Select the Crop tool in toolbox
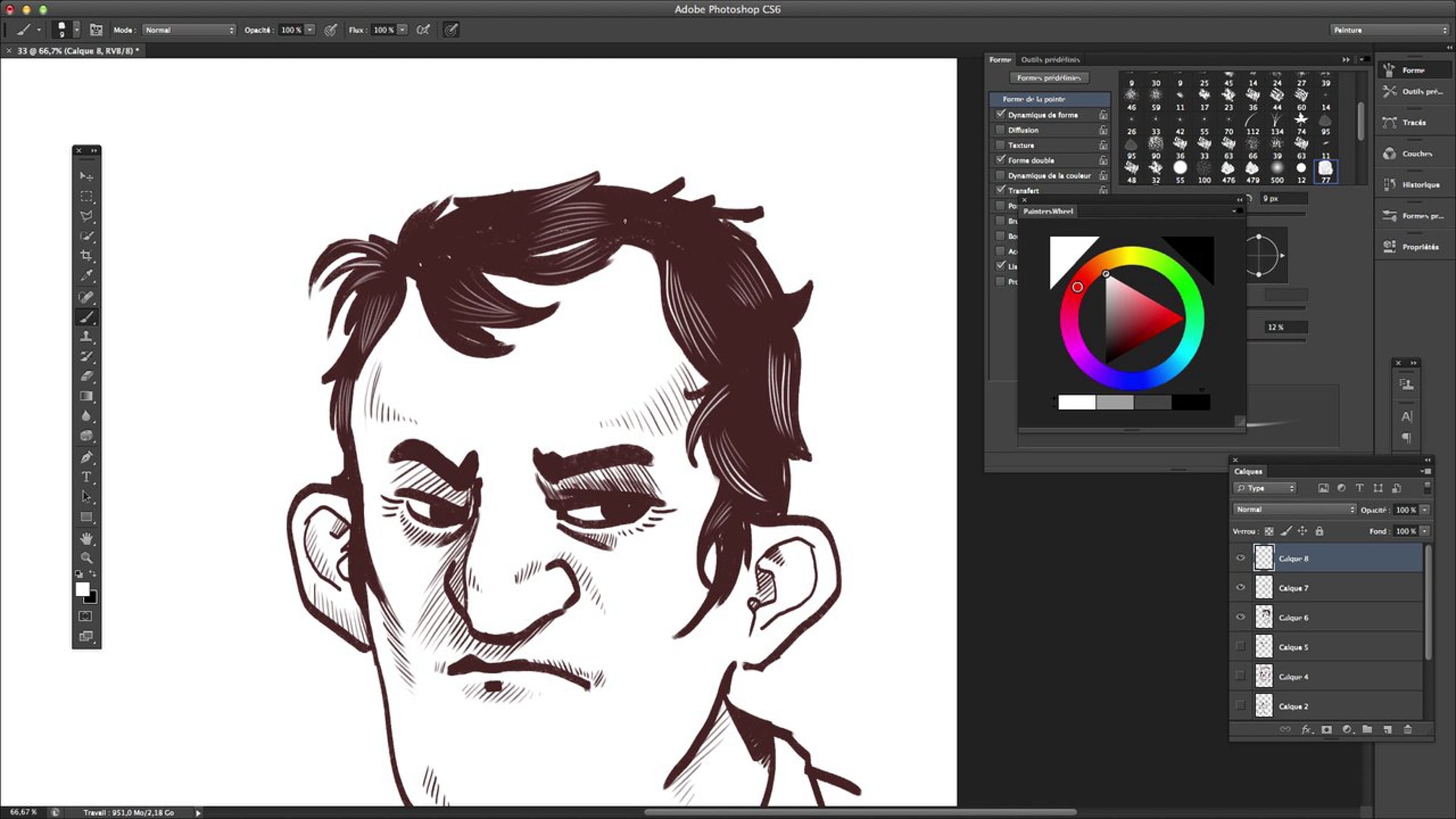The image size is (1456, 819). click(86, 256)
